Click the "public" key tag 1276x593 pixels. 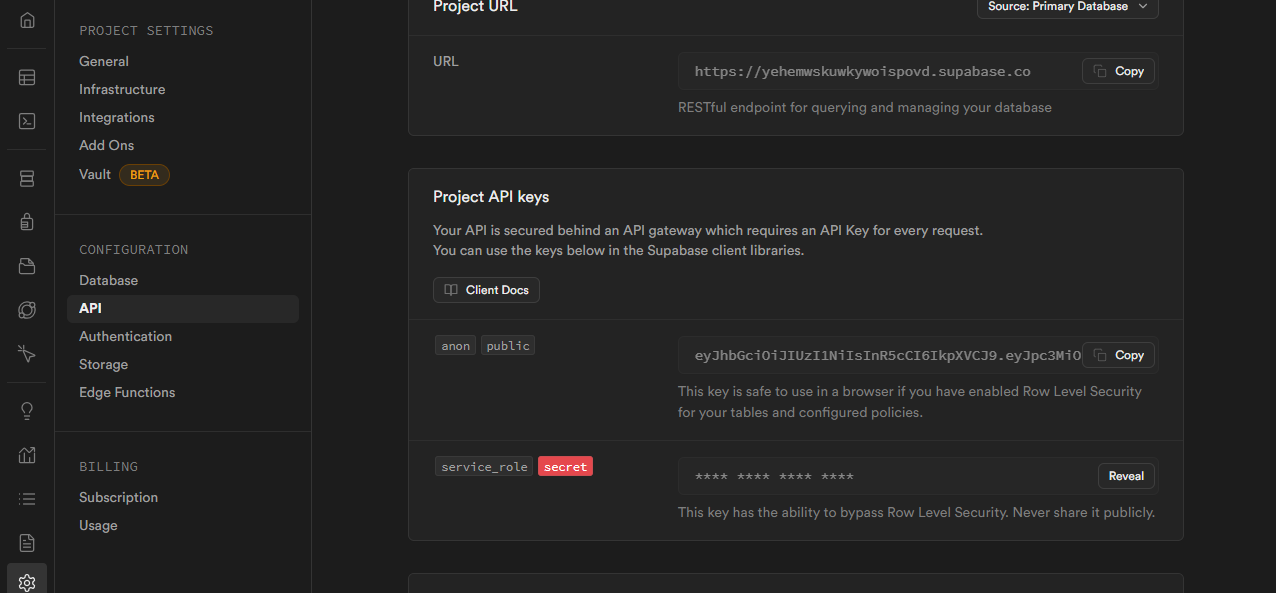coord(508,346)
